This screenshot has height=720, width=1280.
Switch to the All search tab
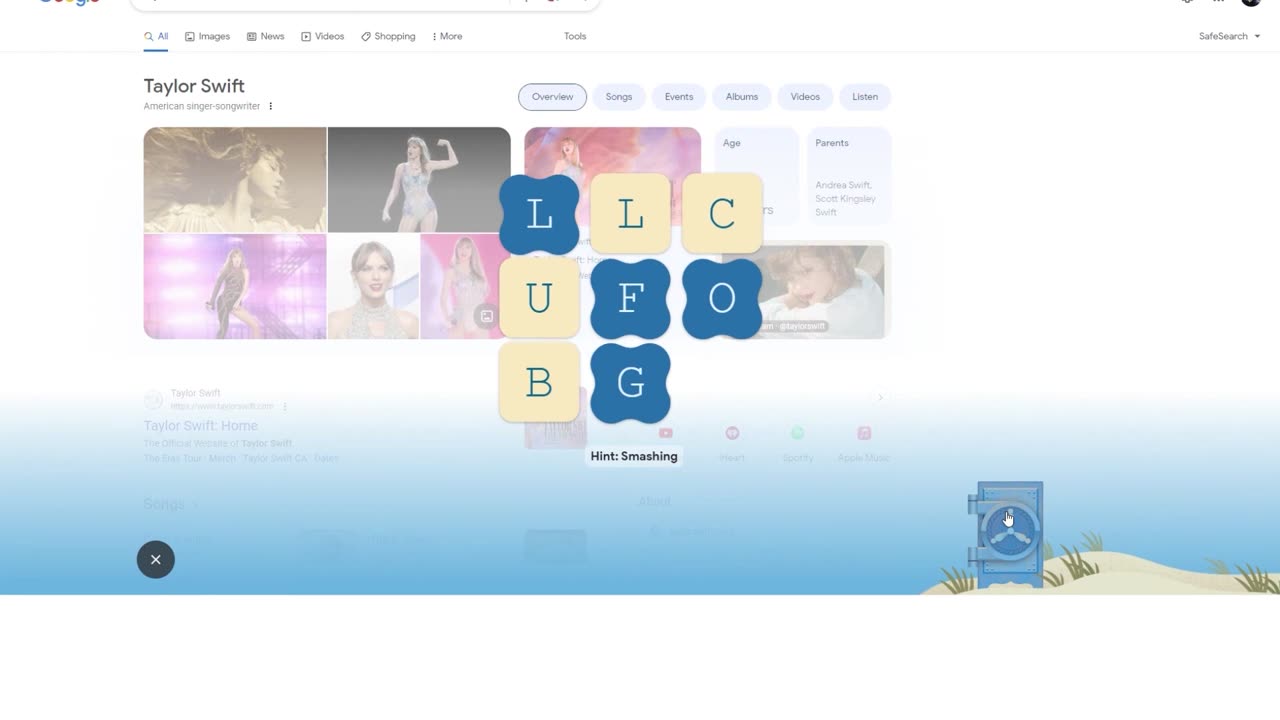click(x=156, y=36)
